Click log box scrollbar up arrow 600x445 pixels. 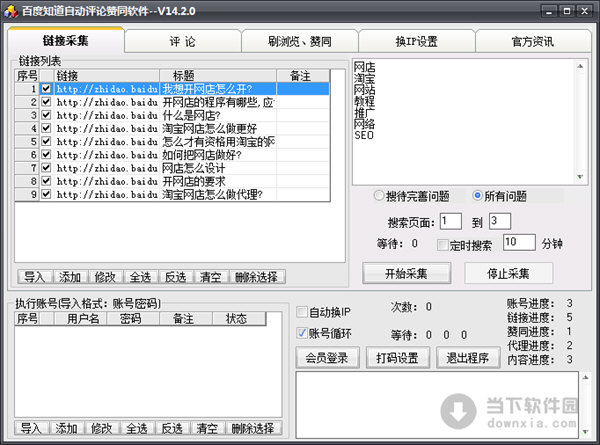[585, 377]
